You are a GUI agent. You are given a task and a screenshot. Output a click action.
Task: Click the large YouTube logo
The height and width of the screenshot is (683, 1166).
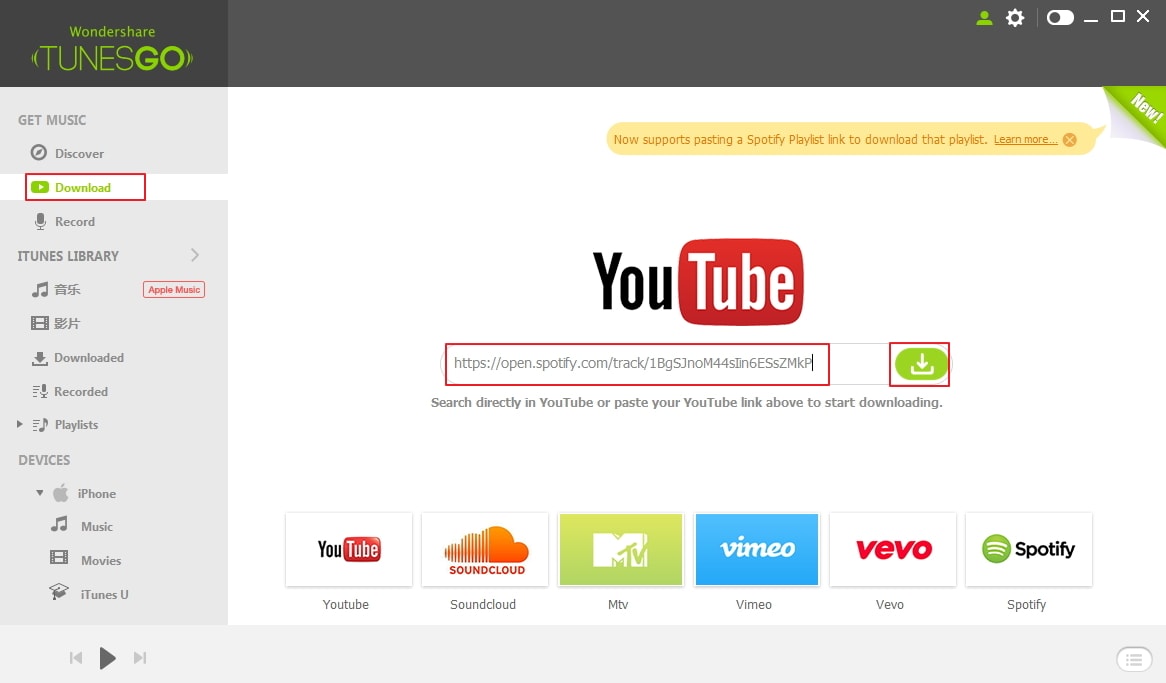(x=698, y=282)
